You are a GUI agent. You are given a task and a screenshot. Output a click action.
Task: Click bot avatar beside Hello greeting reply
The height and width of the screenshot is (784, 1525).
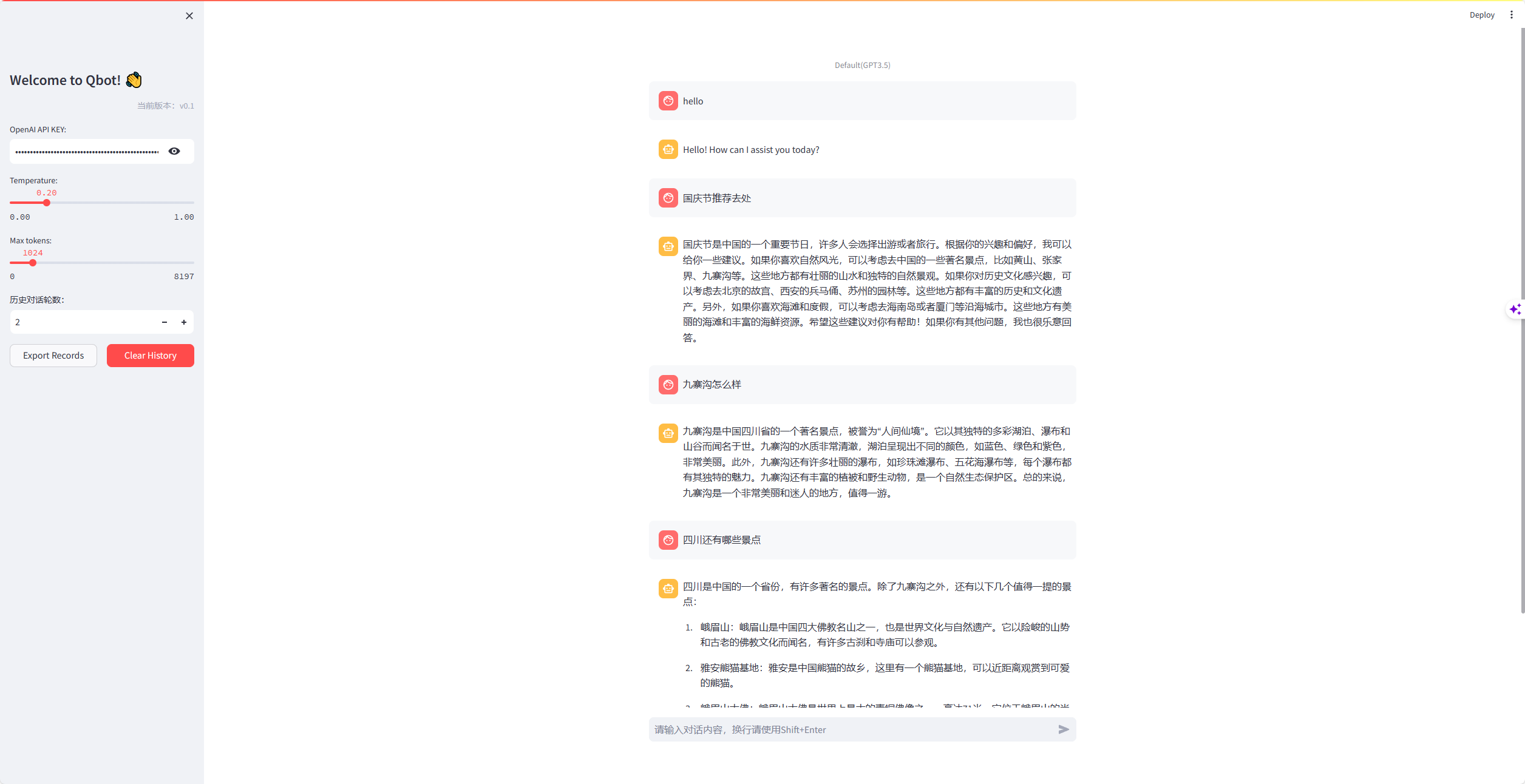point(668,149)
